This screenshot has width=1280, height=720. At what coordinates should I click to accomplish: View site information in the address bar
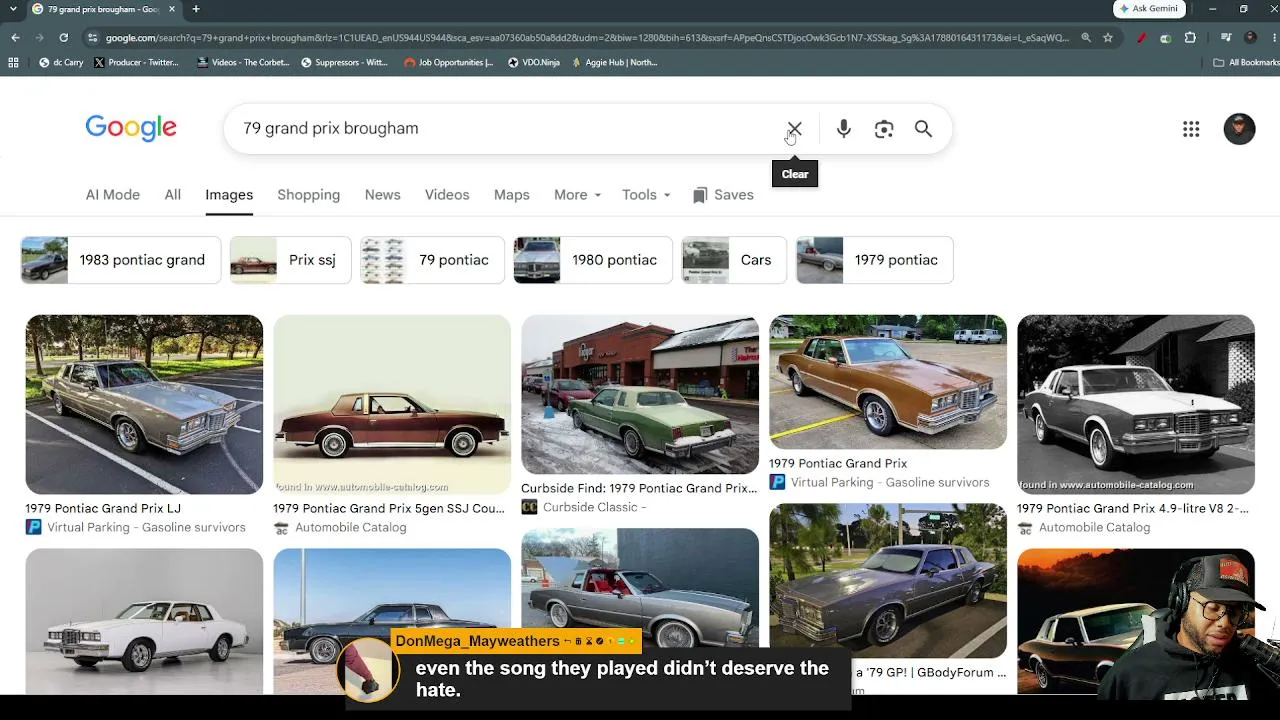click(93, 38)
